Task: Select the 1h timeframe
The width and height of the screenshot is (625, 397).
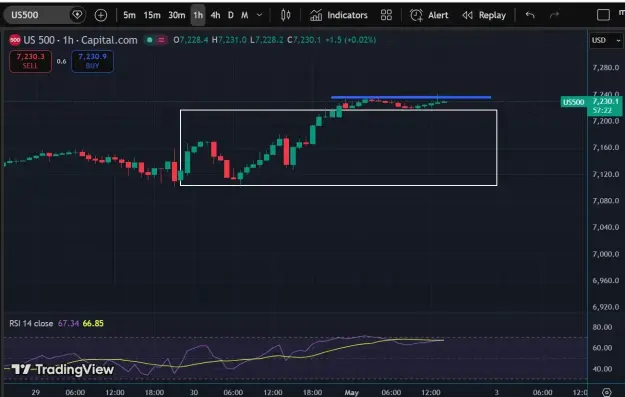Action: tap(198, 15)
